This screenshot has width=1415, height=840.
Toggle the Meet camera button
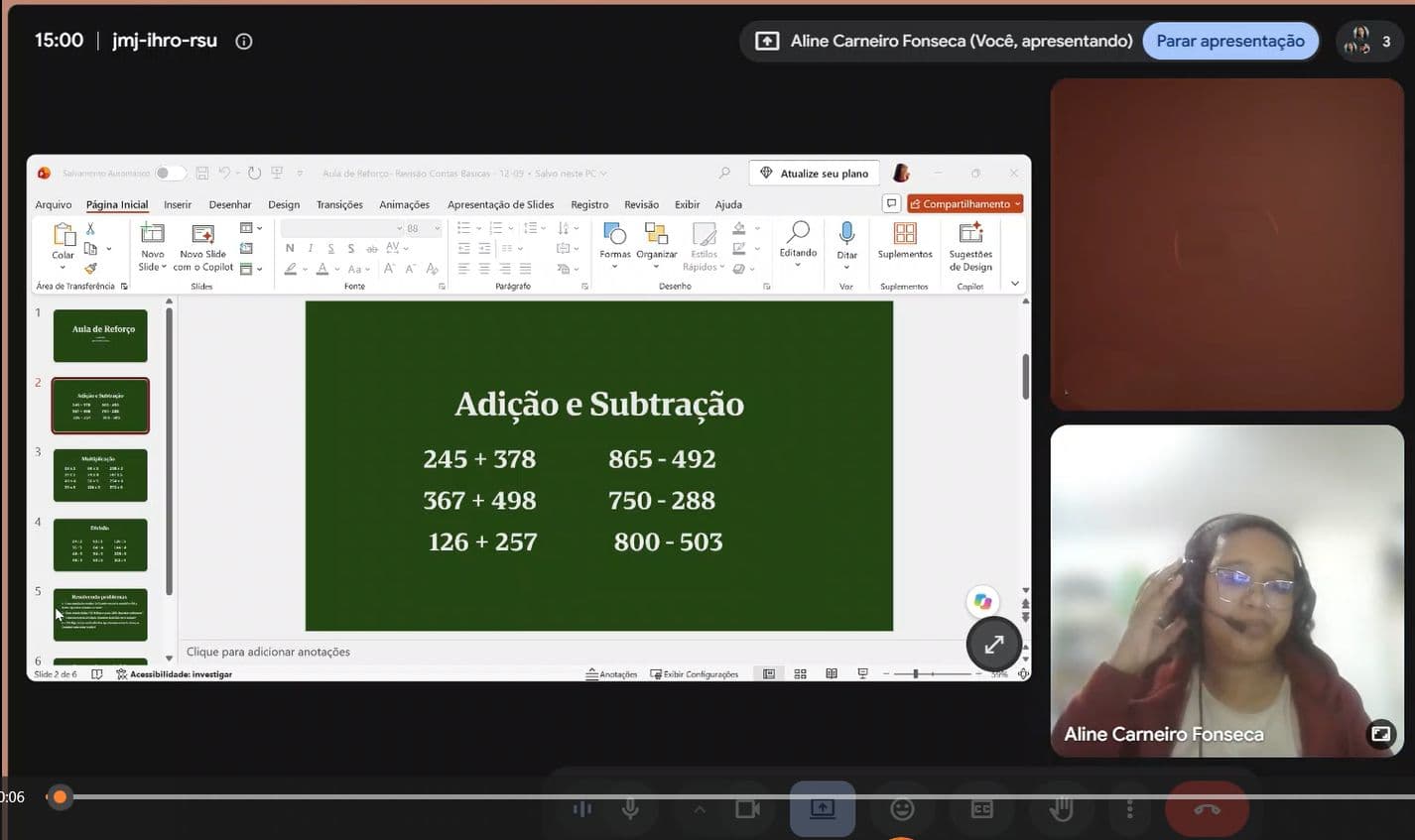[x=747, y=809]
